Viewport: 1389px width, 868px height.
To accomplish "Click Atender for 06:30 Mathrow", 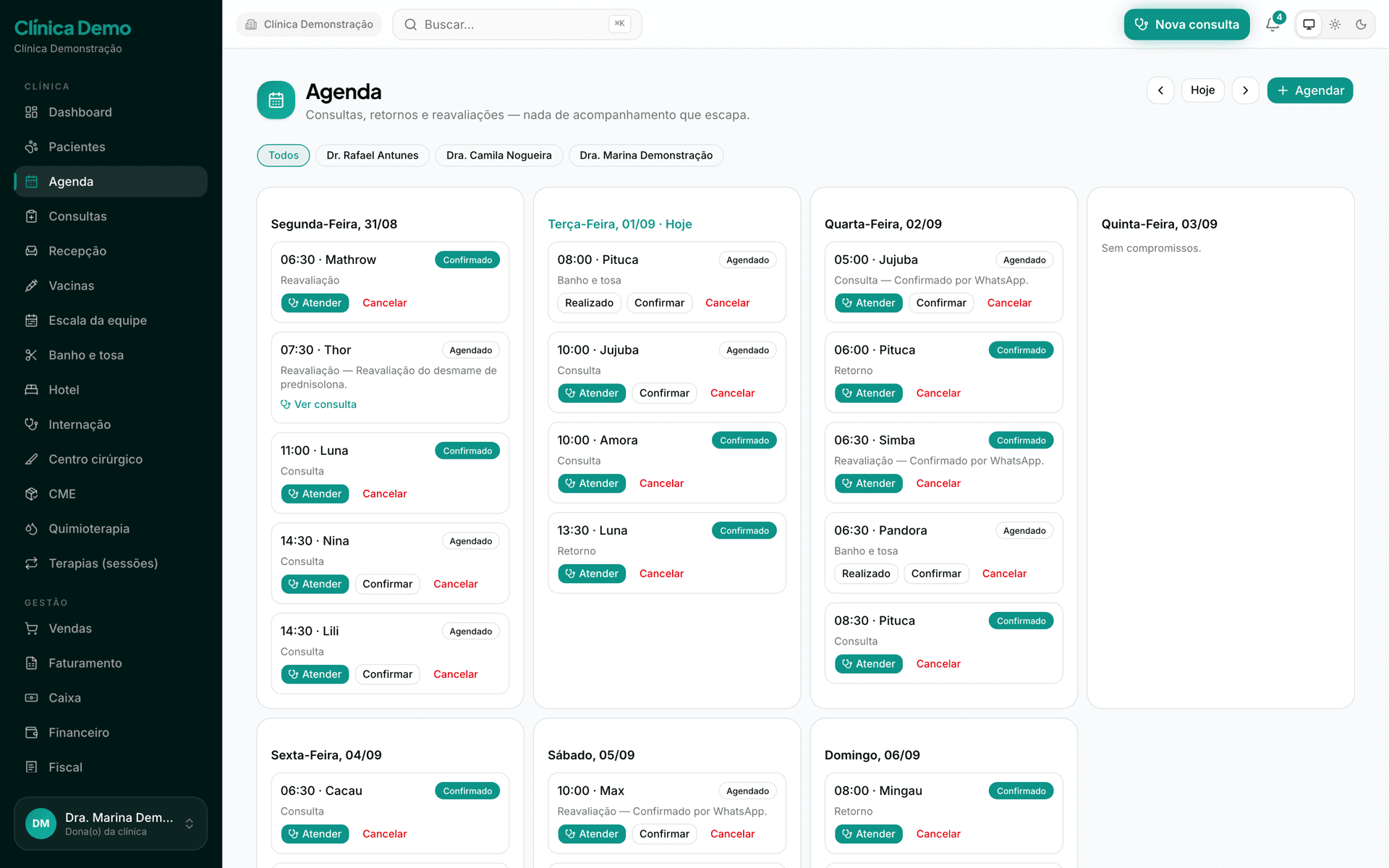I will click(x=315, y=303).
